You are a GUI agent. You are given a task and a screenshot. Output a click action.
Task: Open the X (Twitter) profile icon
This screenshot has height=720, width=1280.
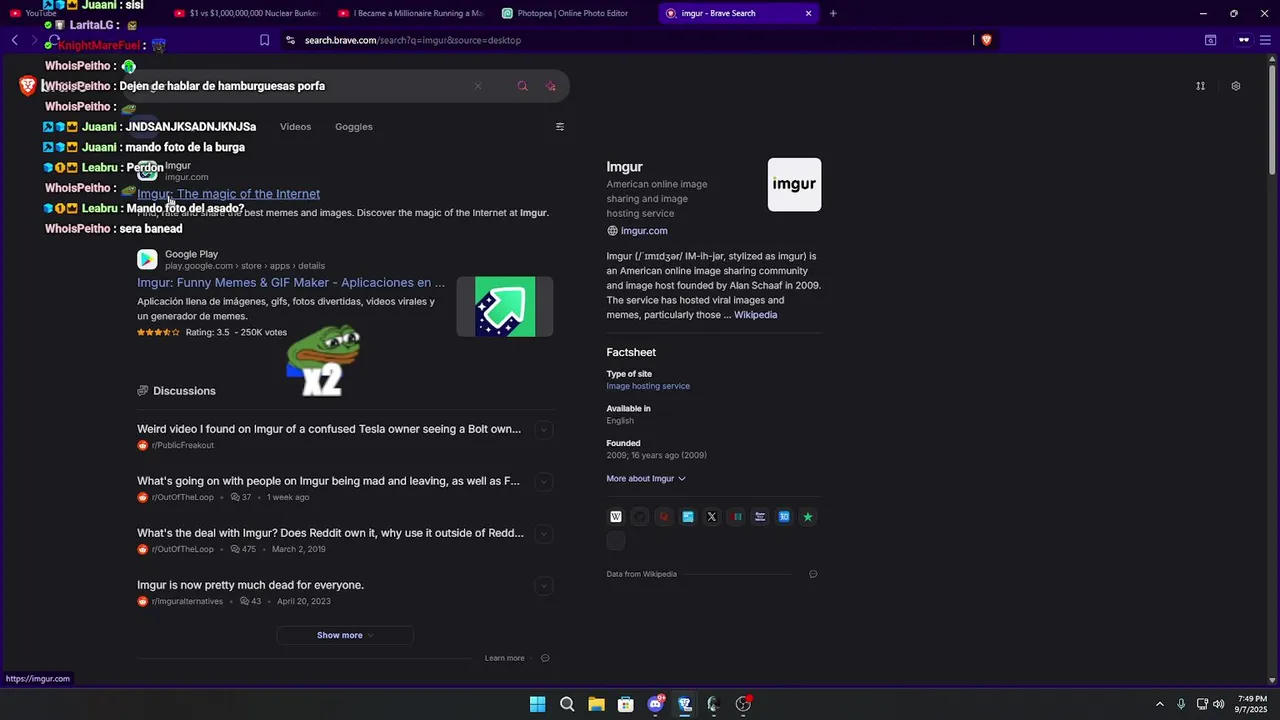(x=712, y=517)
